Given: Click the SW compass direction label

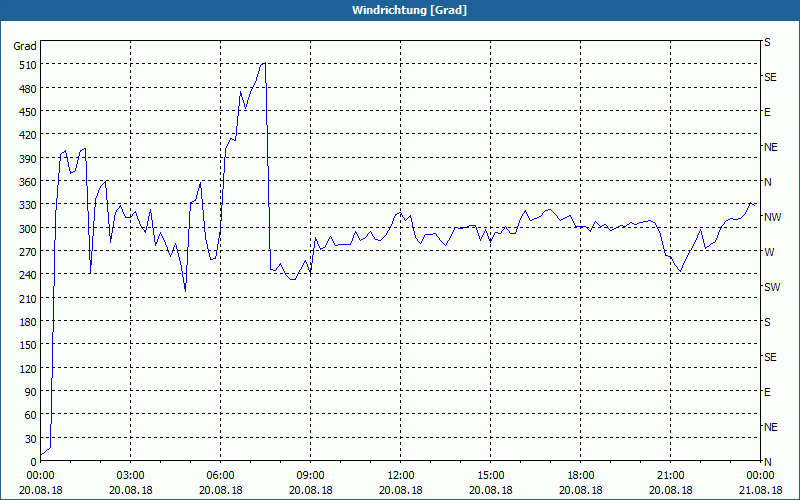Looking at the screenshot, I should click(x=772, y=287).
